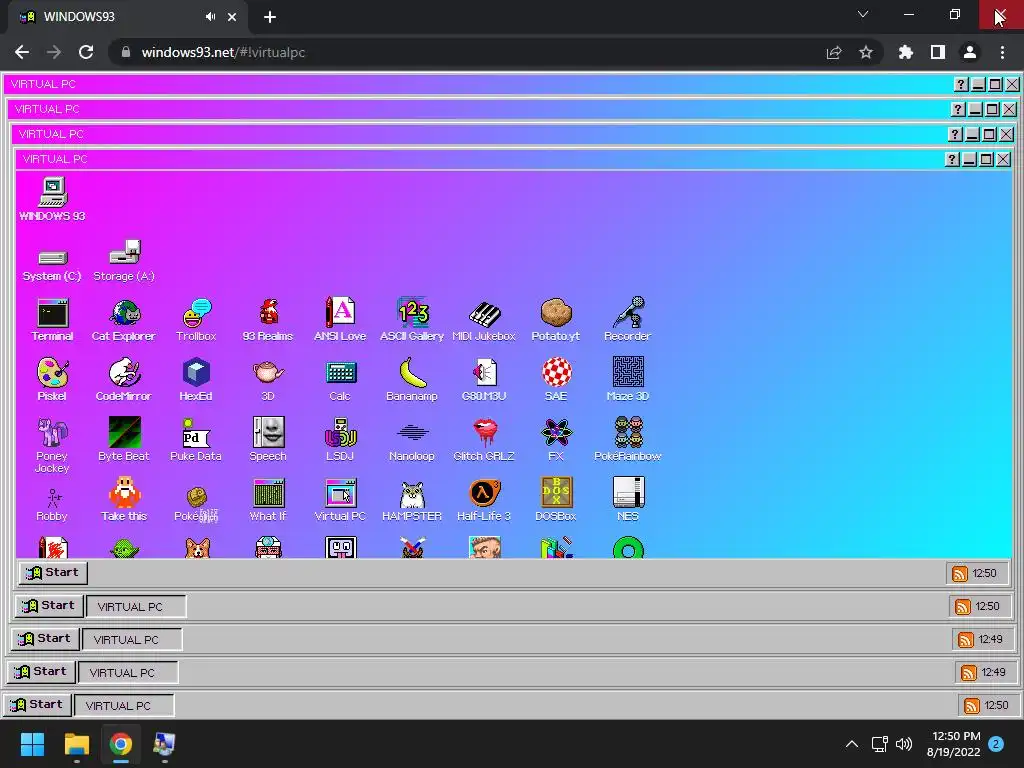
Task: Launch the Calc calculator icon
Action: (x=340, y=379)
